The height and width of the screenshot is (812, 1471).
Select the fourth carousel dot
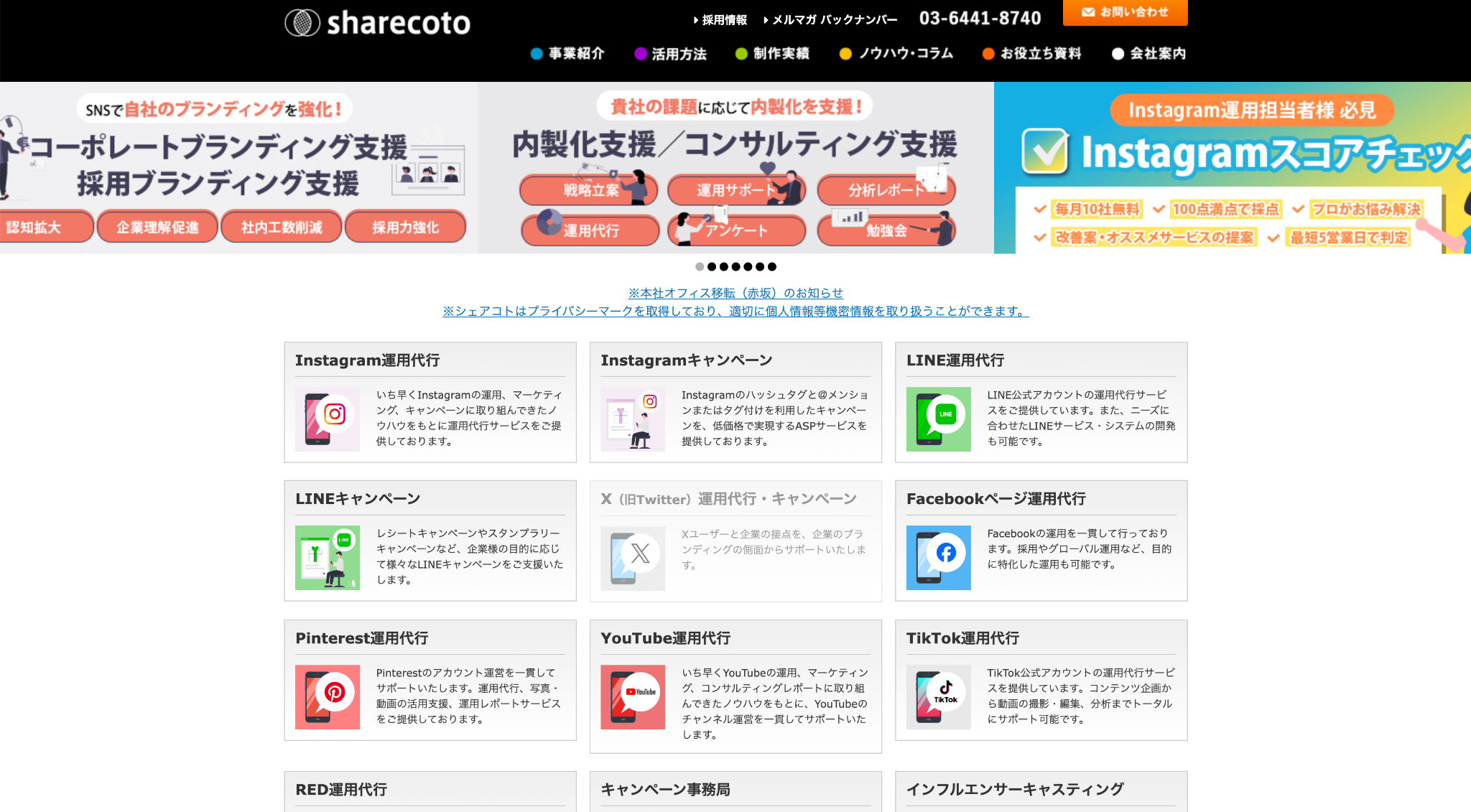click(735, 266)
